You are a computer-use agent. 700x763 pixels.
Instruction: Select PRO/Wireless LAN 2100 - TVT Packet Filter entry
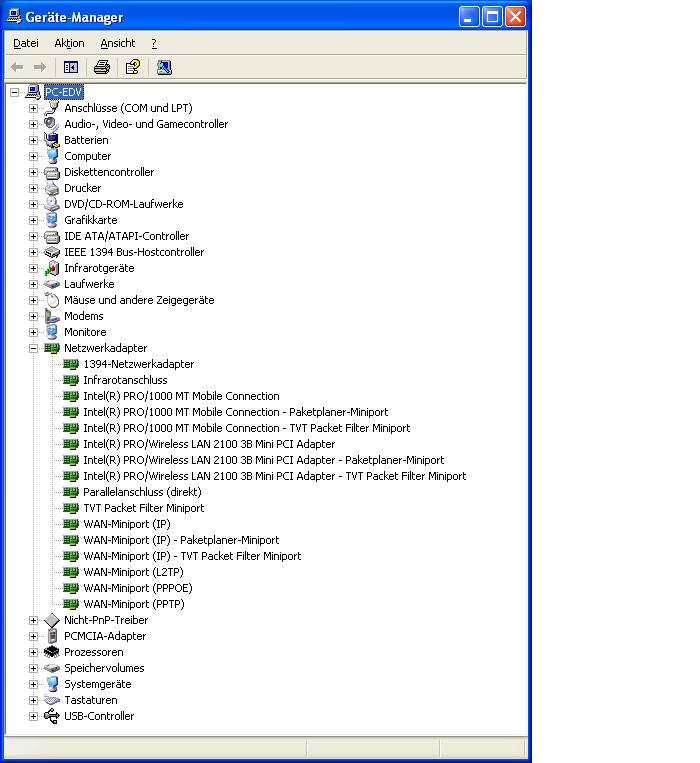click(x=275, y=476)
